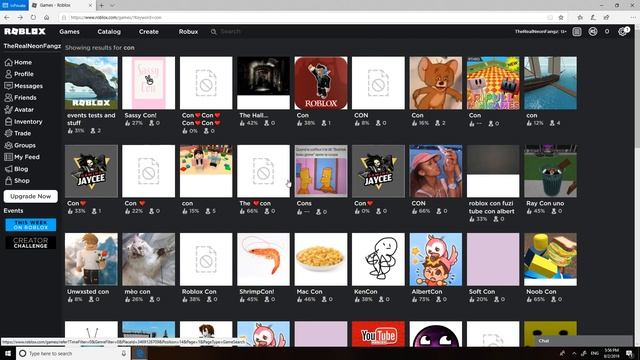The width and height of the screenshot is (640, 360).
Task: Open Shop in the sidebar
Action: pyautogui.click(x=17, y=180)
